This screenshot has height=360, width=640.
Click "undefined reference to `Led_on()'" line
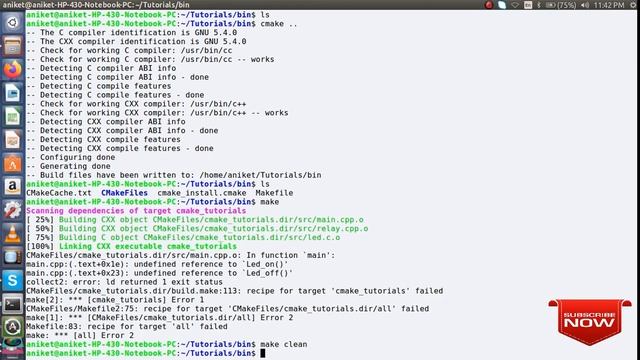(157, 264)
